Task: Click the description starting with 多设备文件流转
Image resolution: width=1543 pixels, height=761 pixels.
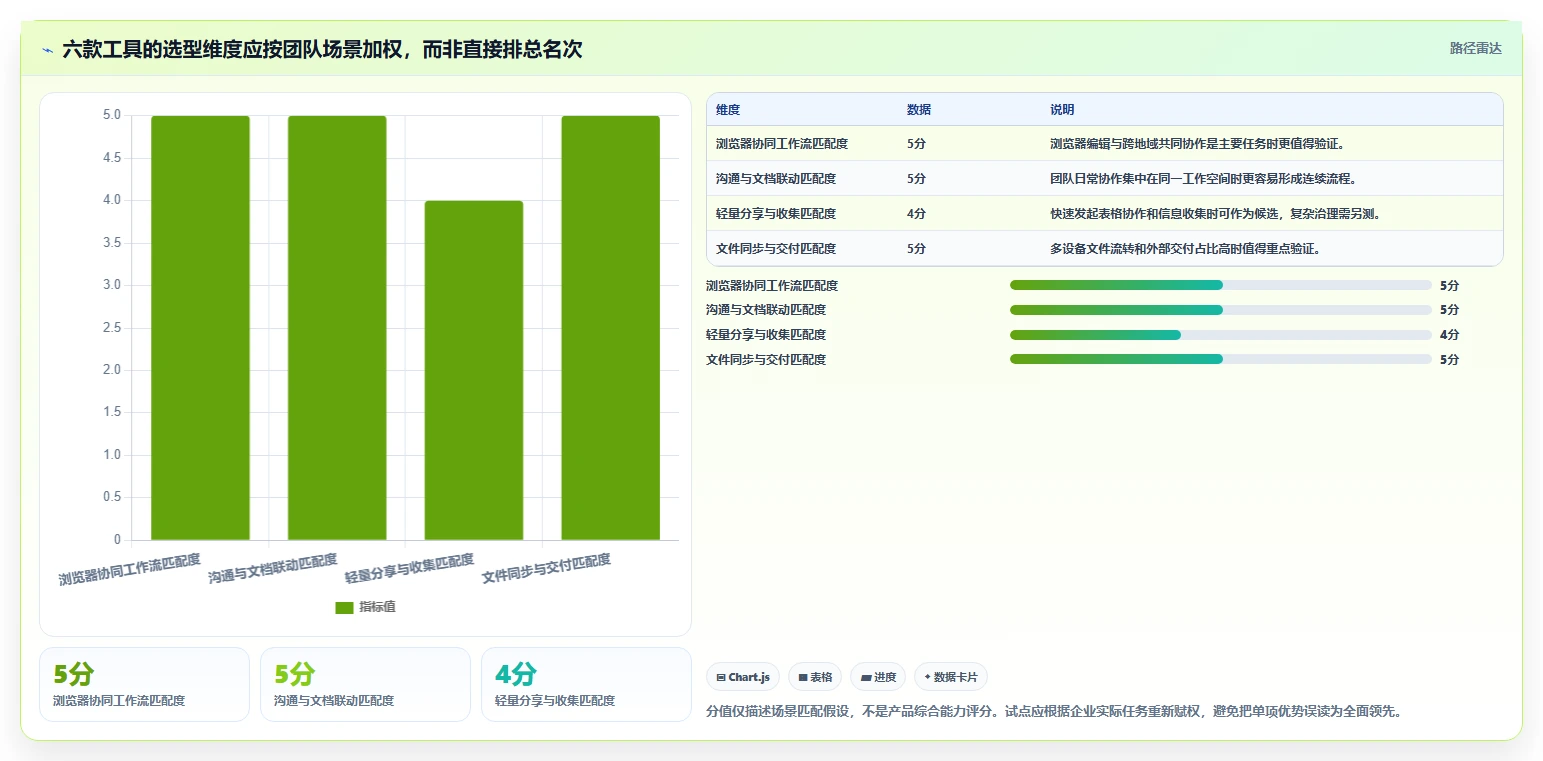Action: [x=1185, y=248]
